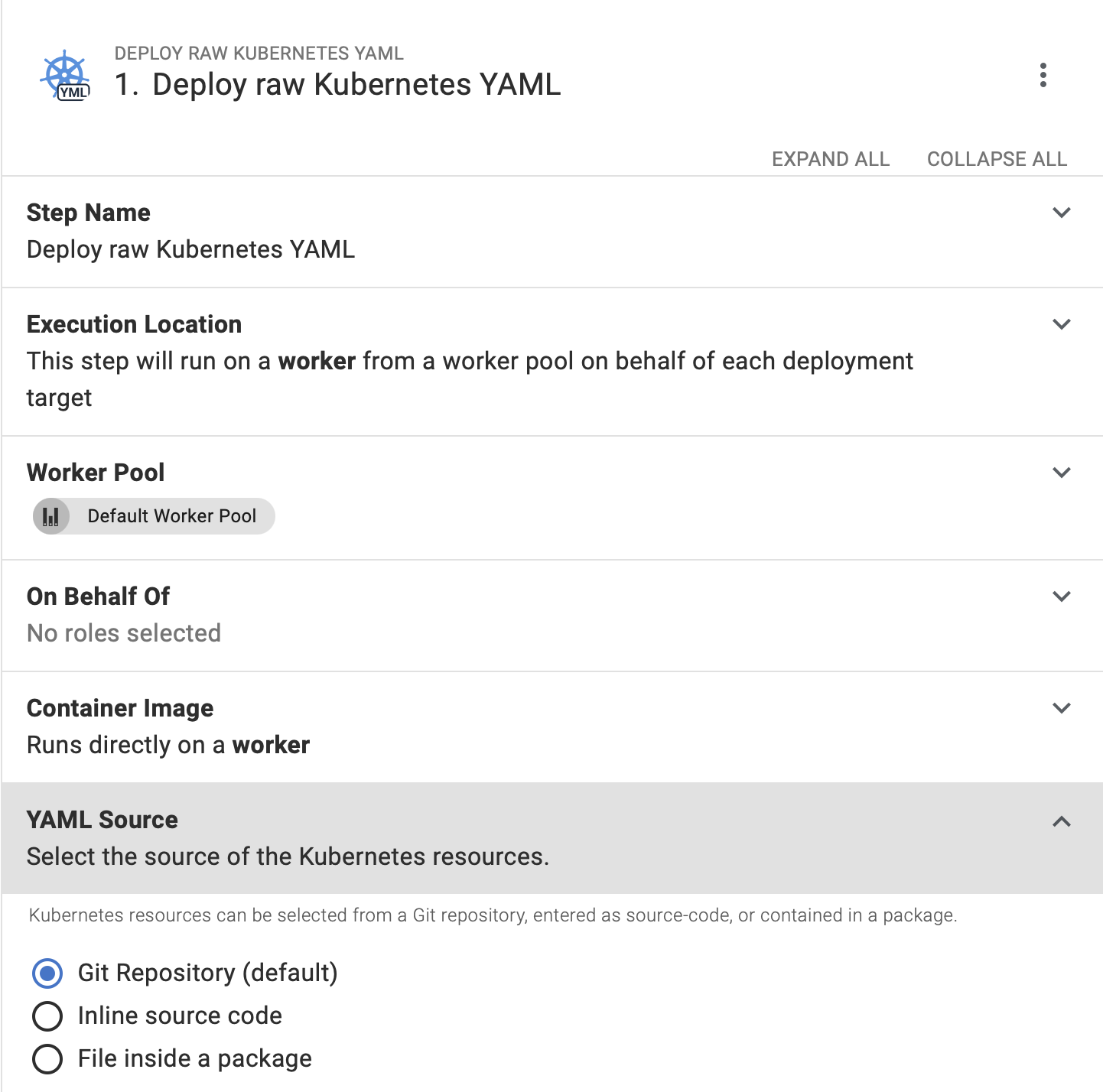The height and width of the screenshot is (1092, 1103).
Task: Expand the Worker Pool section chevron
Action: pyautogui.click(x=1061, y=473)
